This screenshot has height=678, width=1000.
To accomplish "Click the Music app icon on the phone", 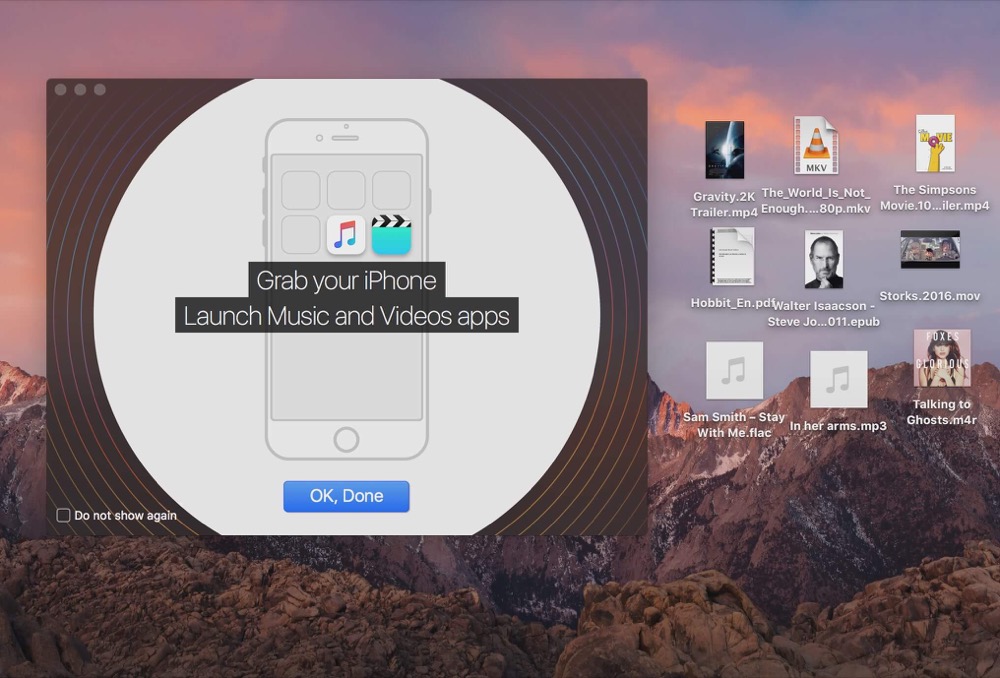I will pos(346,235).
